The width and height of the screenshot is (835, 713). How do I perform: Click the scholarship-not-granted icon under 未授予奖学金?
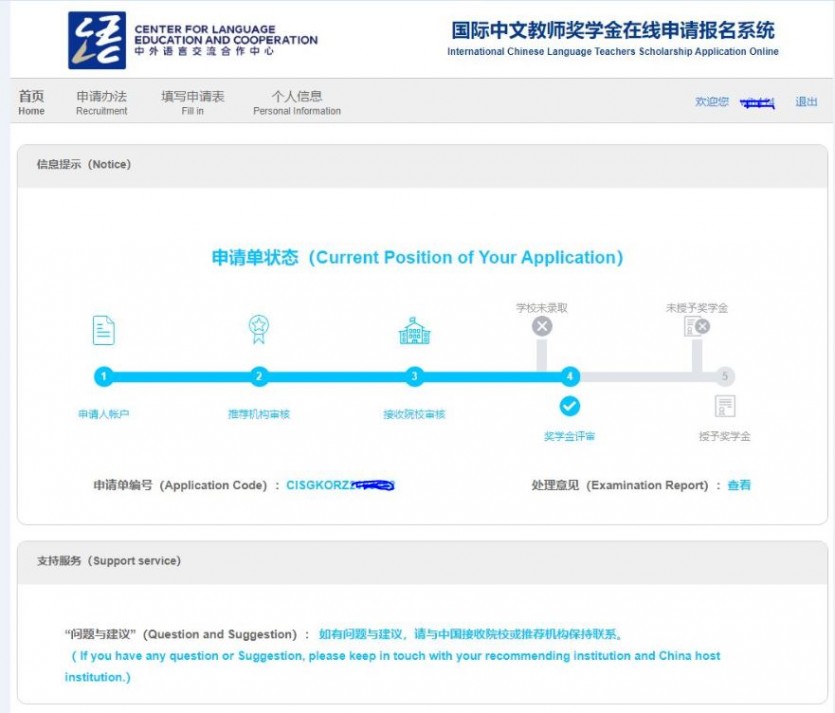697,326
